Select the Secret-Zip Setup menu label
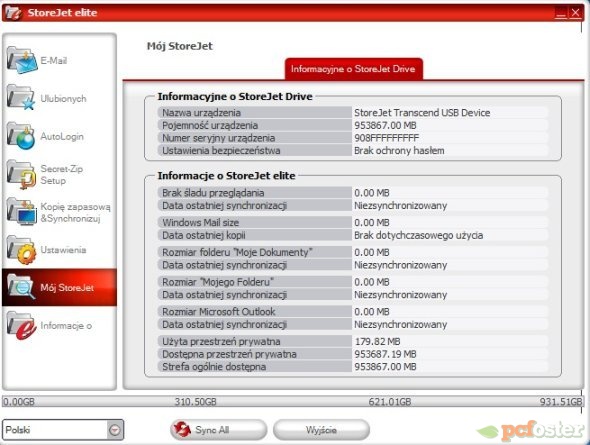This screenshot has width=590, height=445. [61, 175]
